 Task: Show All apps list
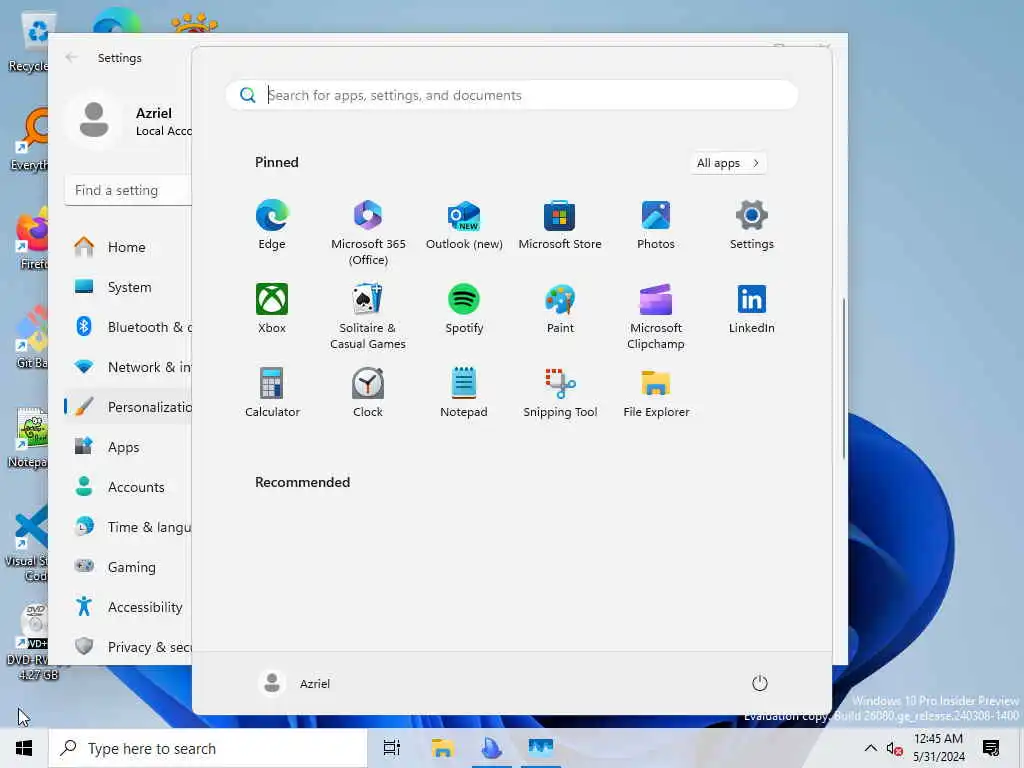[728, 163]
